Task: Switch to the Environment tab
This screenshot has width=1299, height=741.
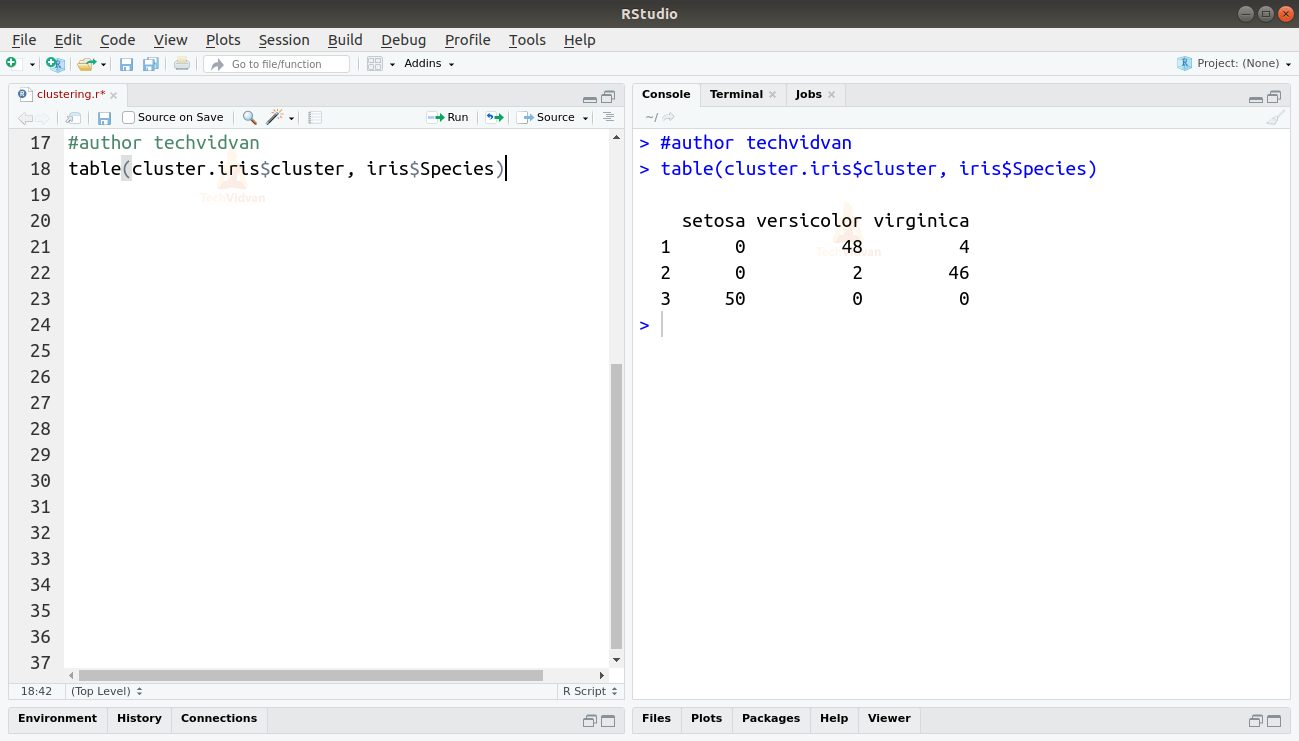Action: [57, 718]
